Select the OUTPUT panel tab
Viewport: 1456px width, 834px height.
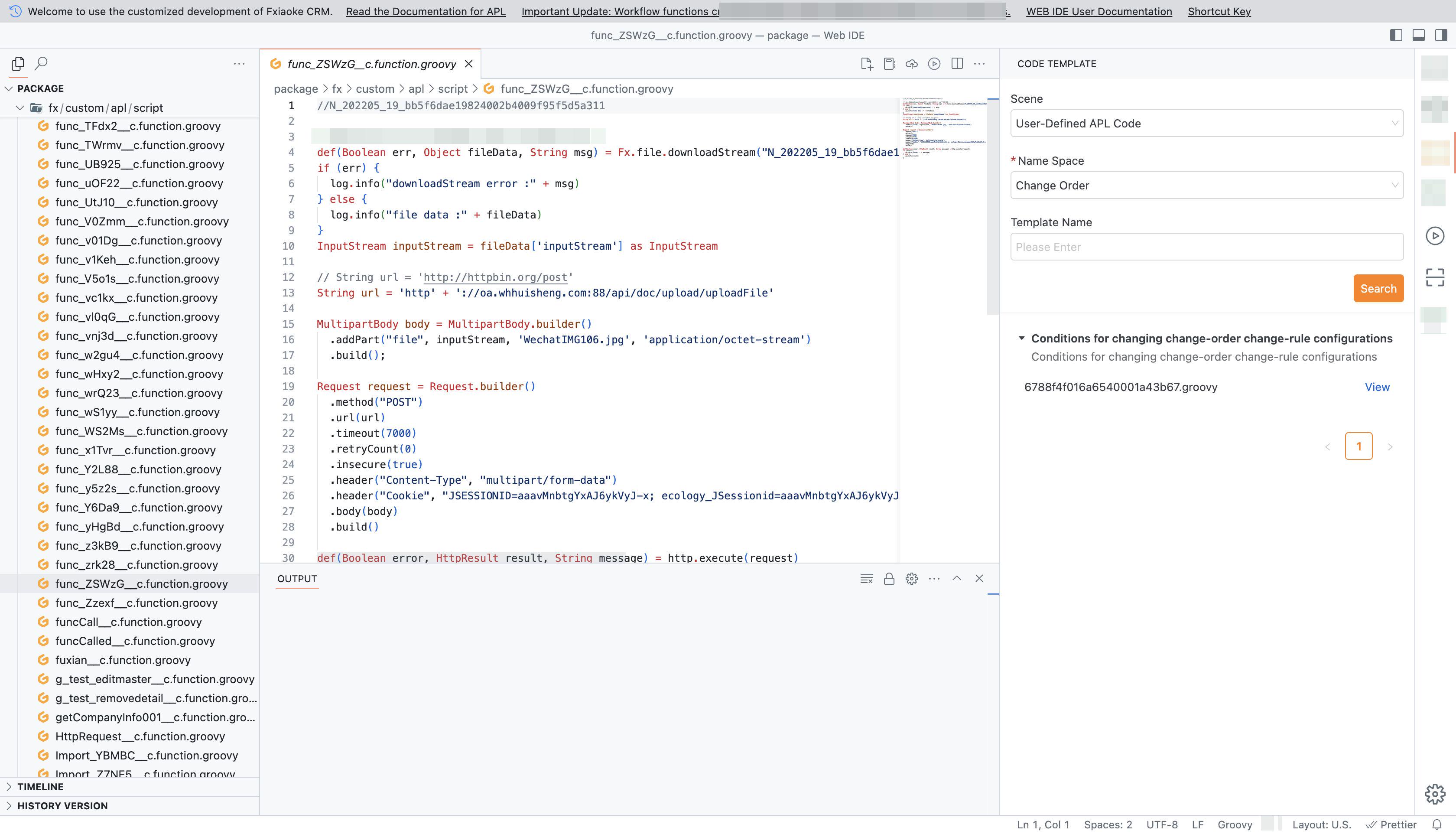(296, 579)
